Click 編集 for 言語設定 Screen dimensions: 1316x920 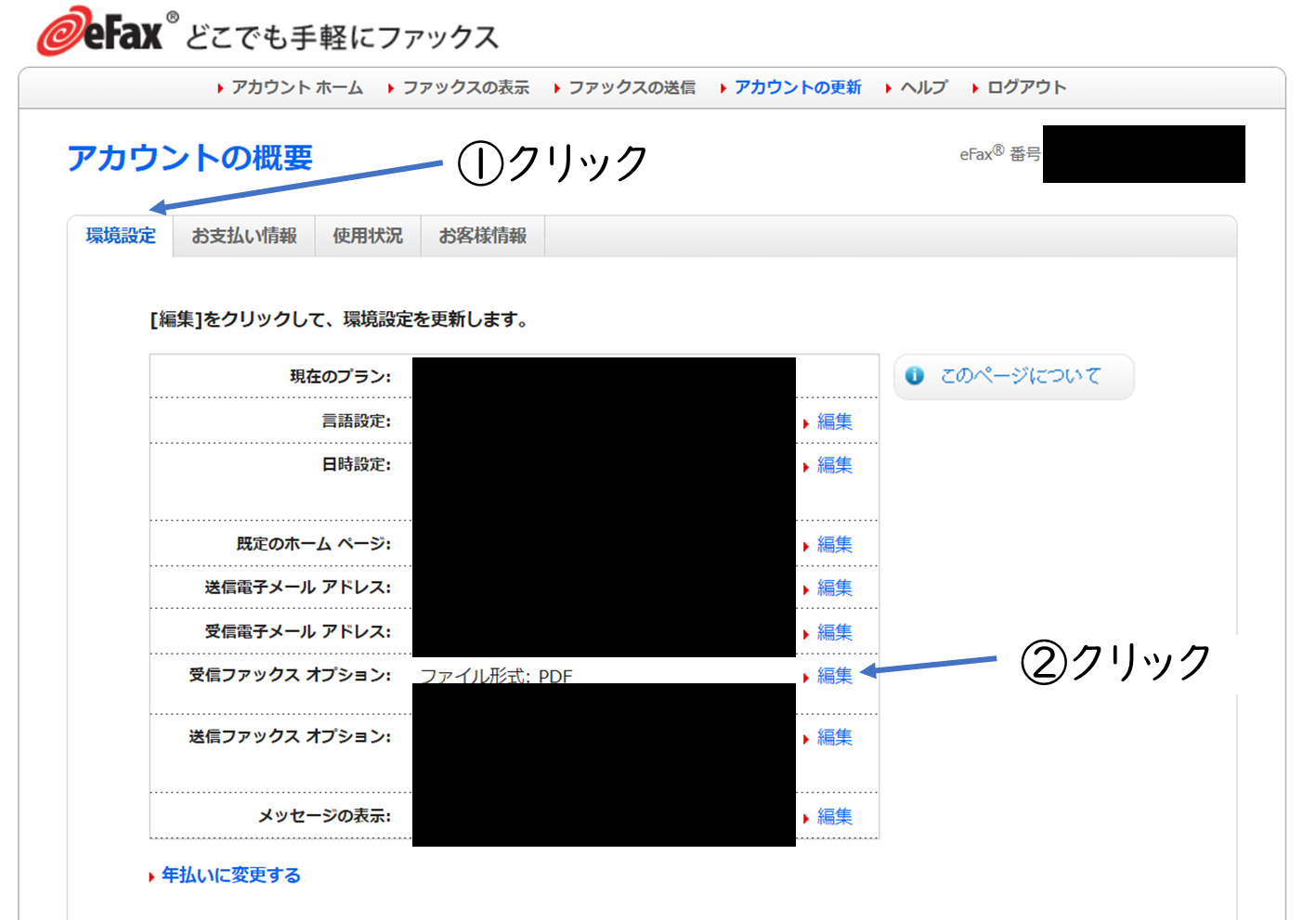coord(834,422)
